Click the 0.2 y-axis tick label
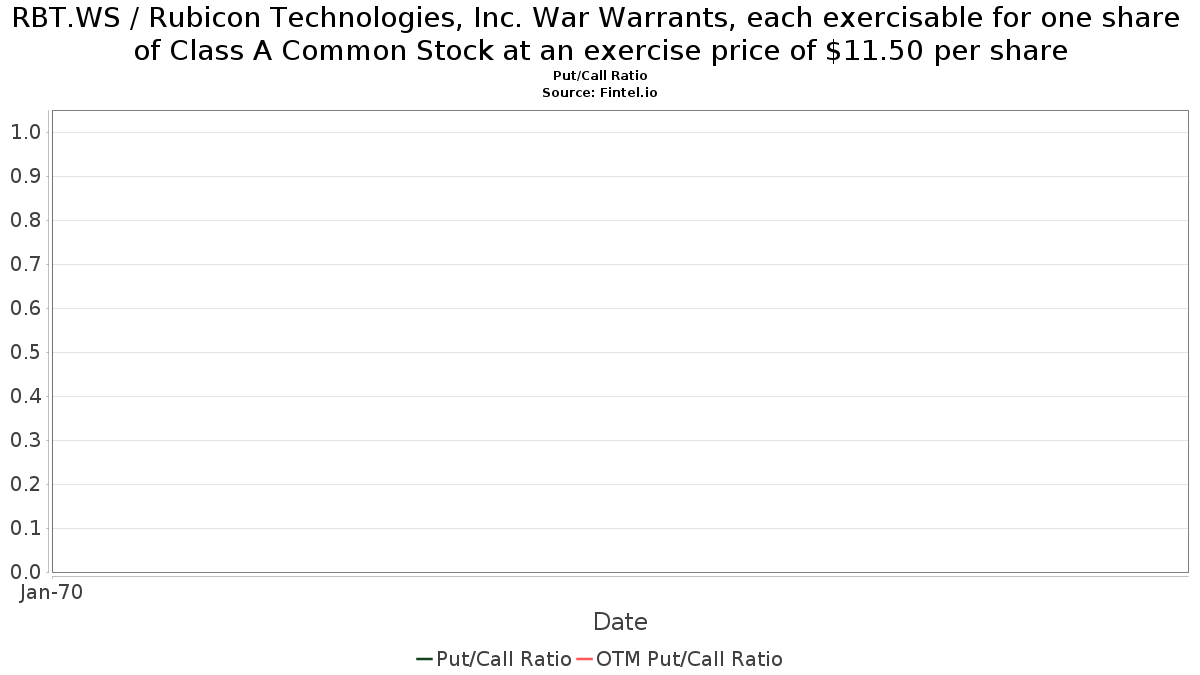 click(x=25, y=484)
